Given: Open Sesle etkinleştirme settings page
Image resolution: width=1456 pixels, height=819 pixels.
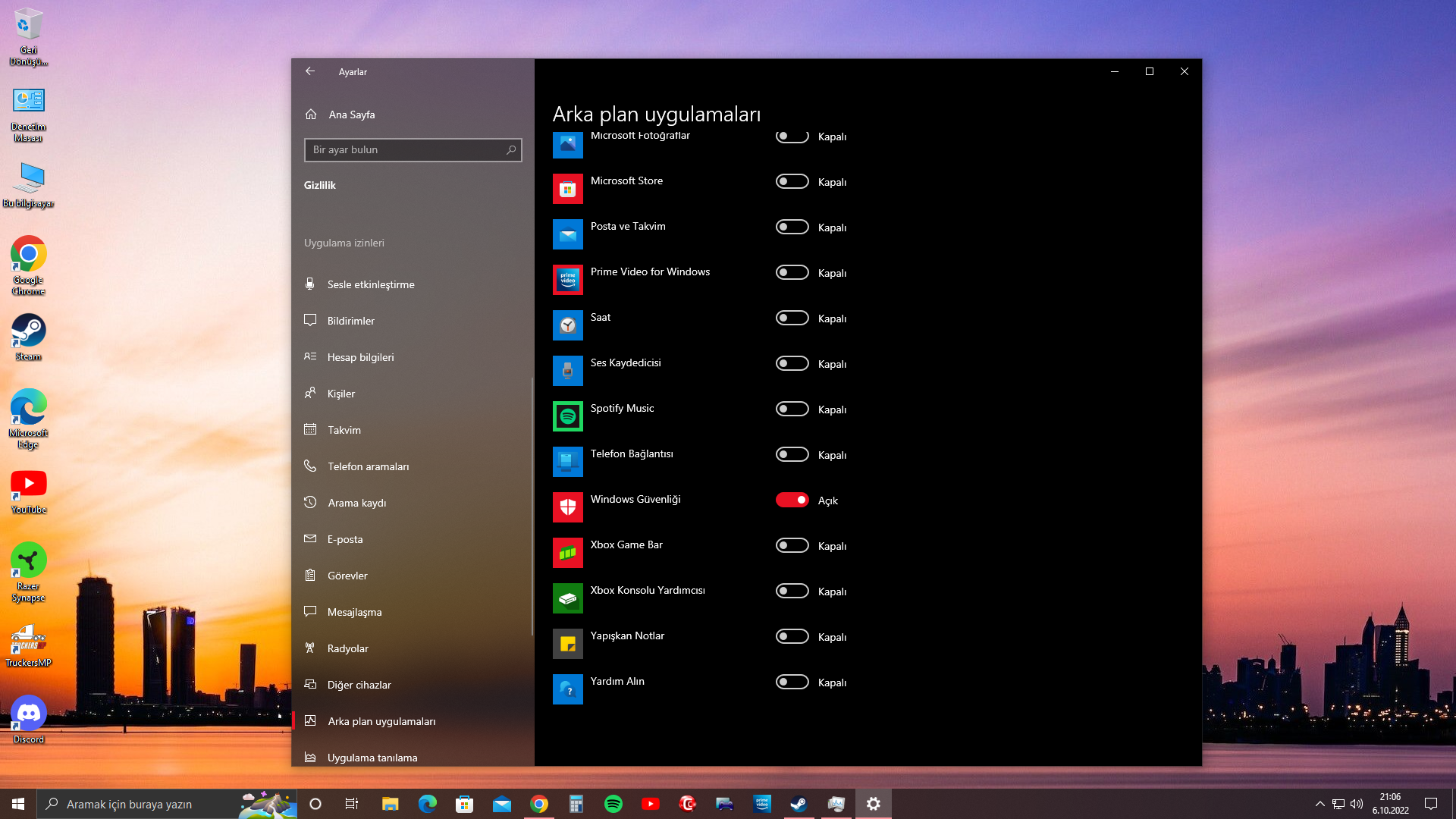Looking at the screenshot, I should [x=371, y=284].
